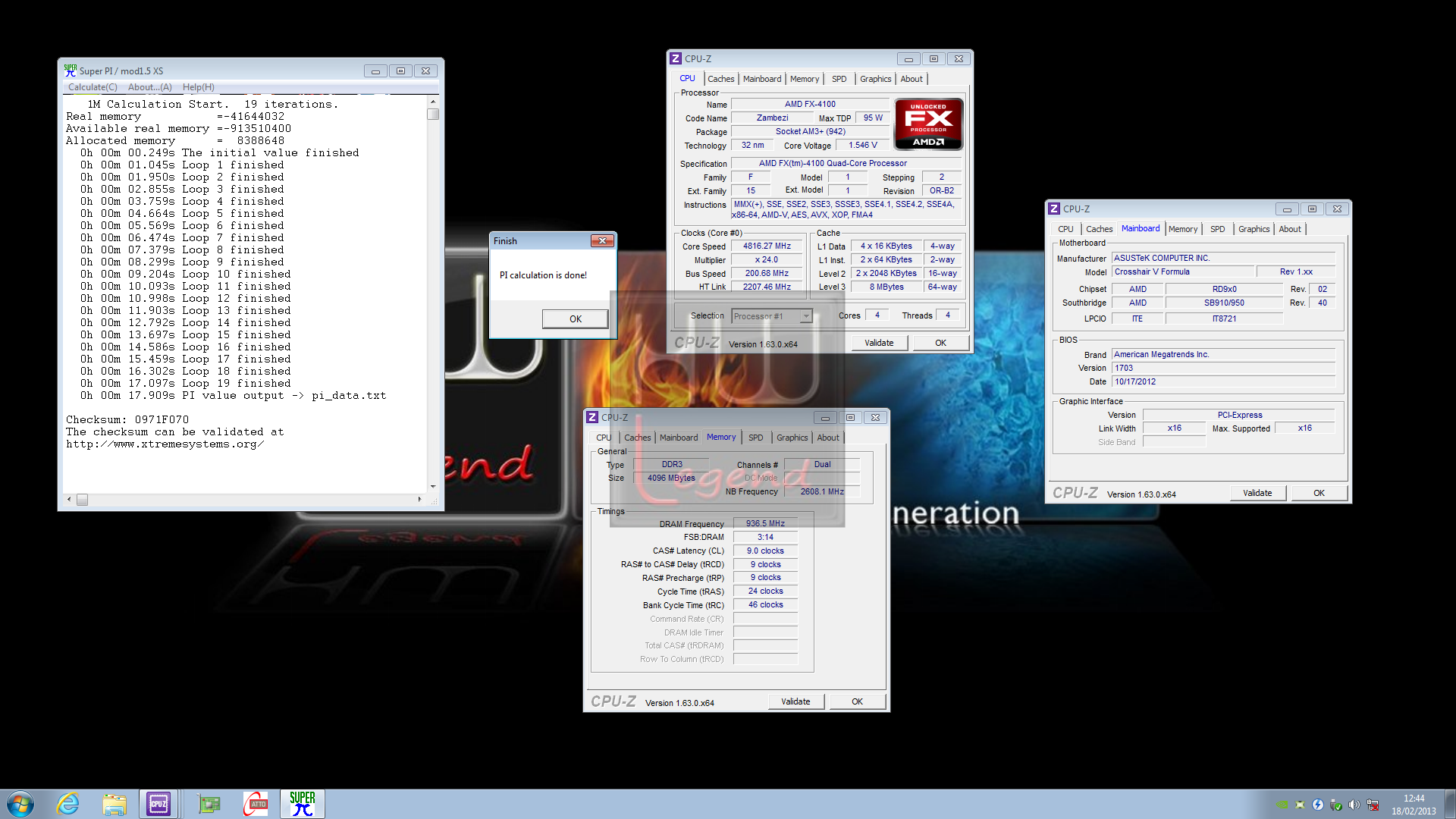The width and height of the screenshot is (1456, 819).
Task: Open About tab in CPU window
Action: (x=912, y=79)
